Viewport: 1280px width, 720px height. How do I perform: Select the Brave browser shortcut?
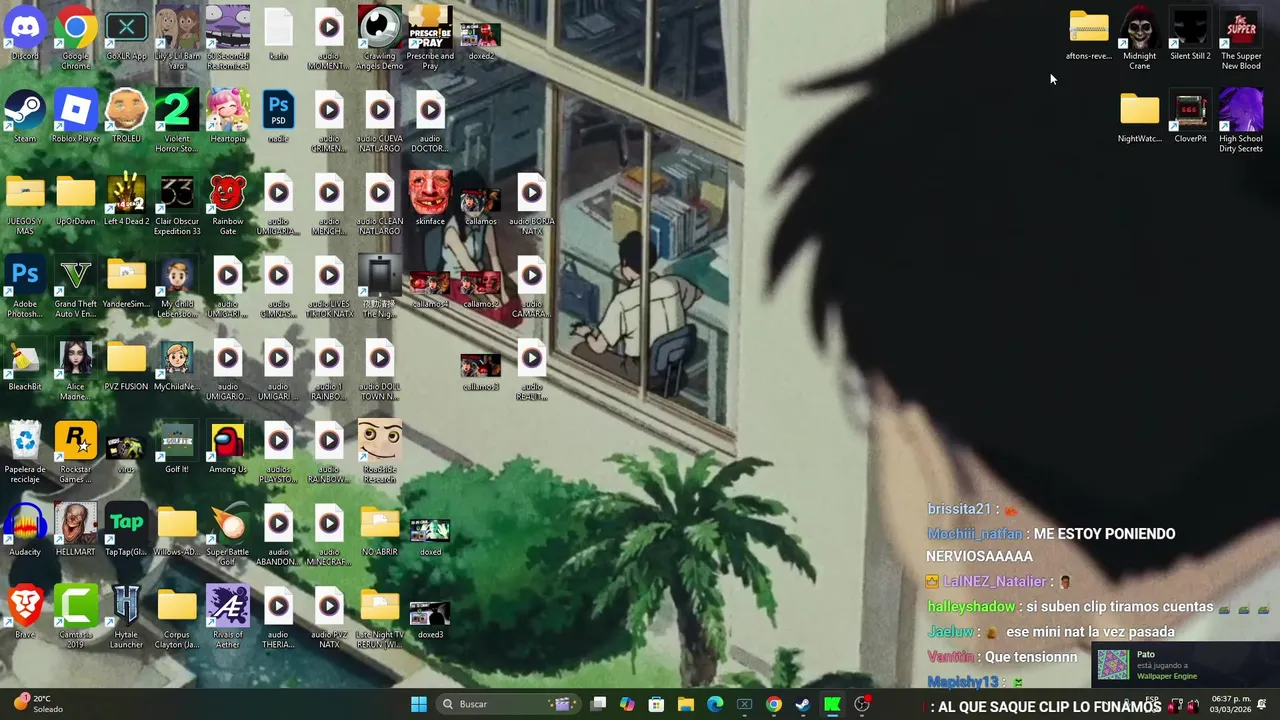pyautogui.click(x=25, y=612)
